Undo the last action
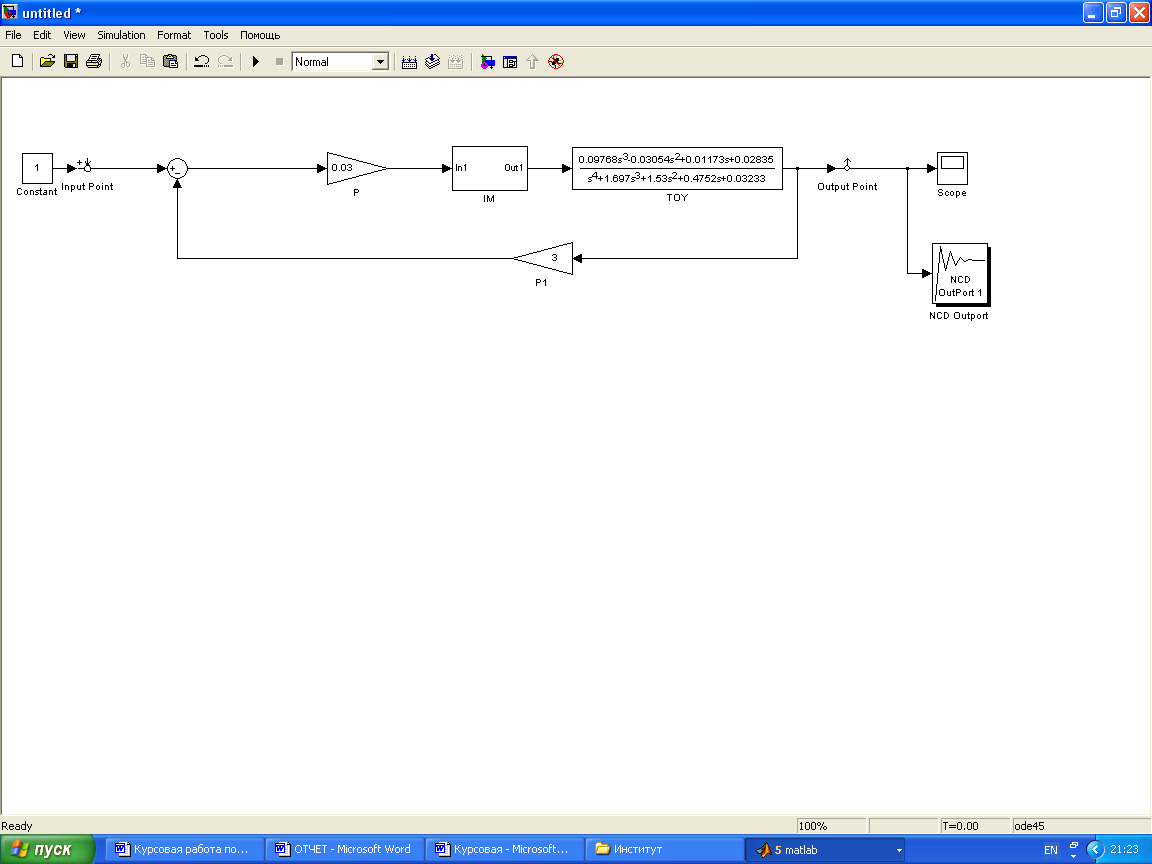The width and height of the screenshot is (1152, 864). tap(201, 62)
